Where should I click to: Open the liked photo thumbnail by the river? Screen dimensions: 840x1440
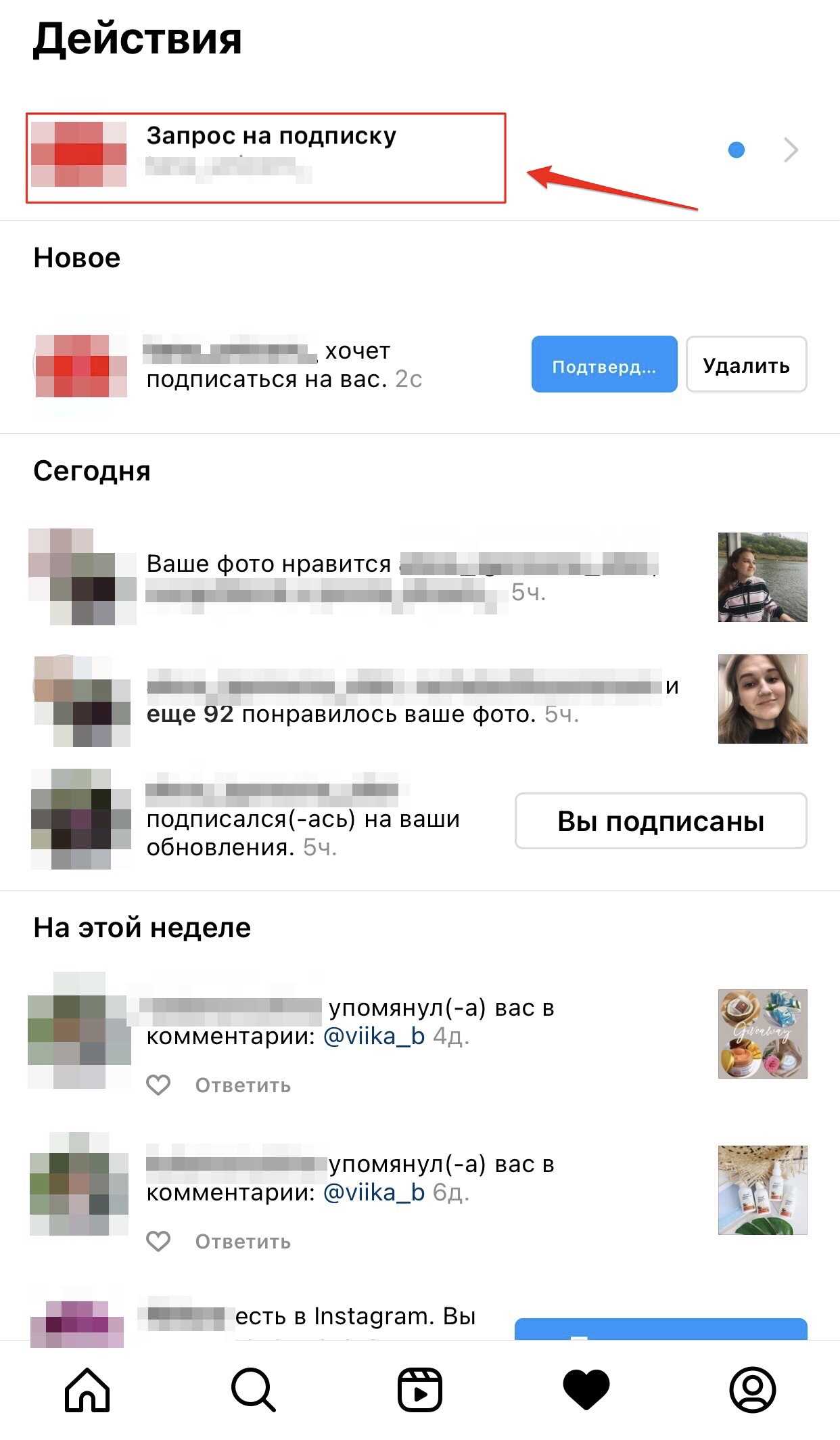(762, 577)
